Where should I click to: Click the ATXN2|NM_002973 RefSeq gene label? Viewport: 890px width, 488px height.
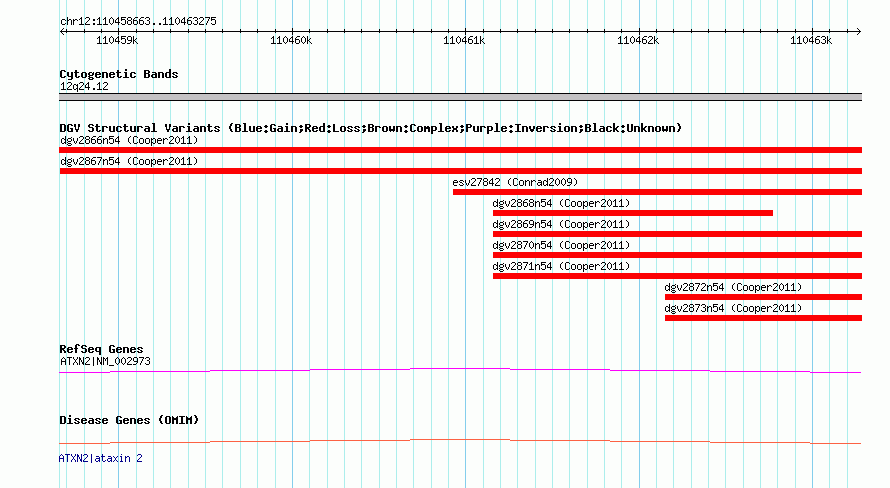click(x=105, y=361)
